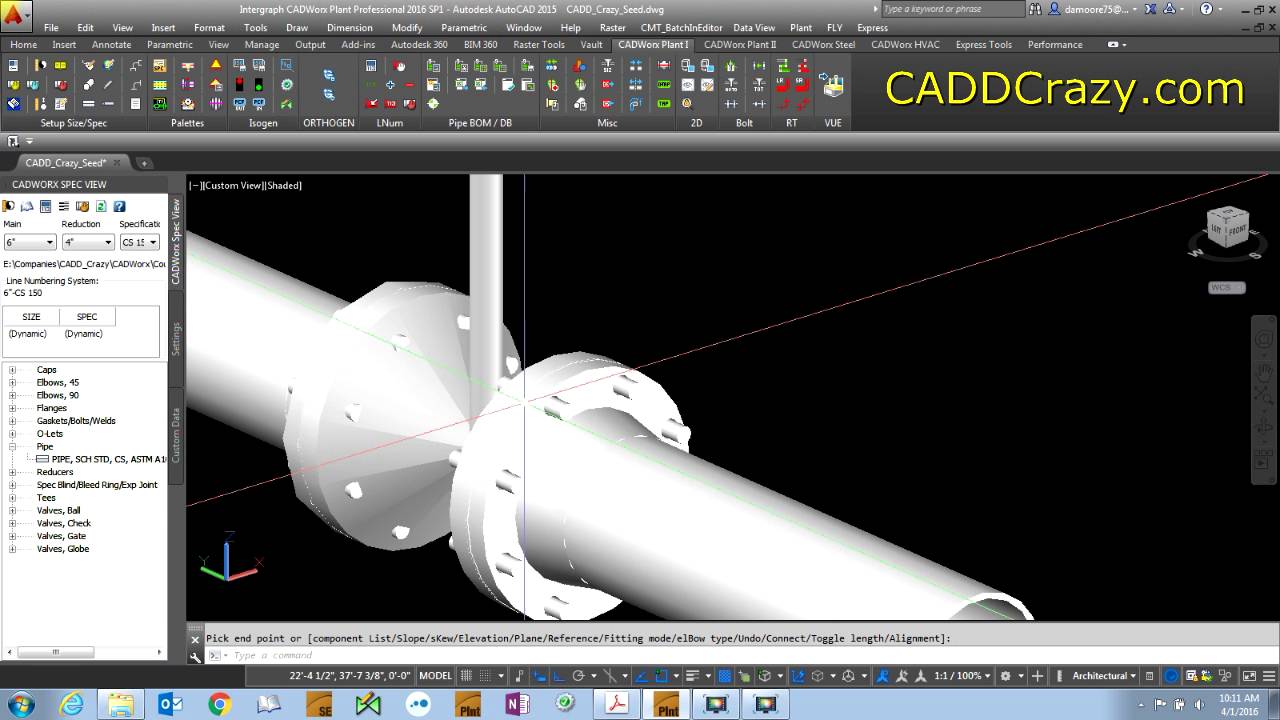This screenshot has width=1280, height=720.
Task: Switch to the Annotate ribbon tab
Action: tap(112, 45)
